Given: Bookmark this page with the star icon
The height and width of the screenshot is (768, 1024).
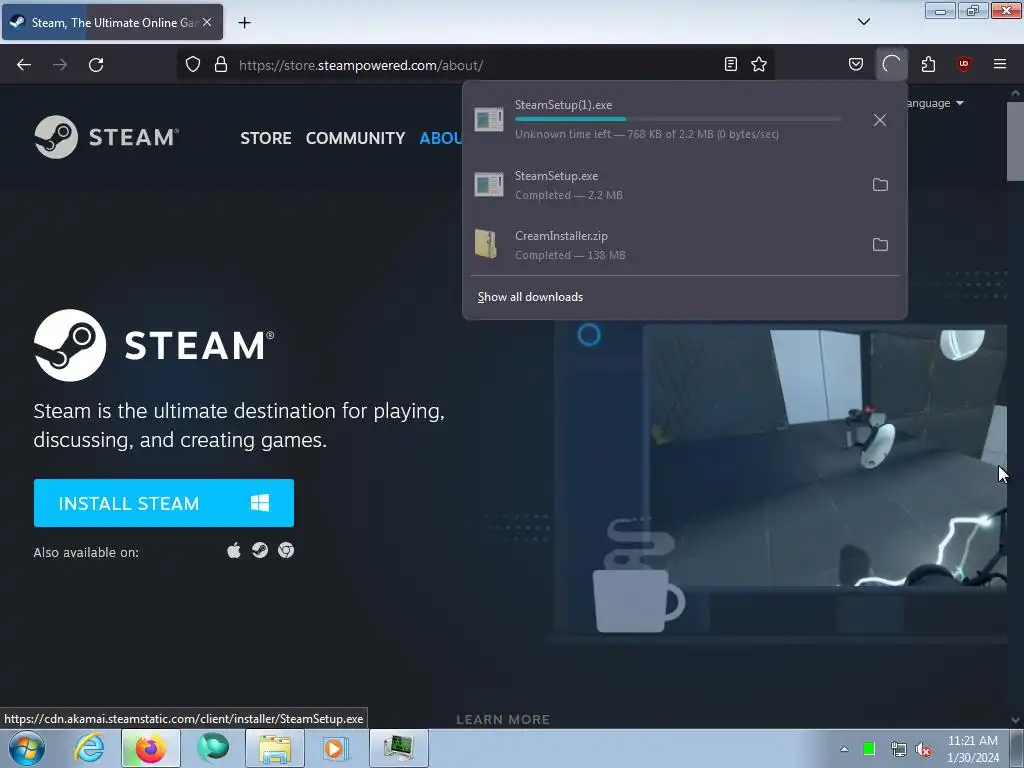Looking at the screenshot, I should click(759, 64).
